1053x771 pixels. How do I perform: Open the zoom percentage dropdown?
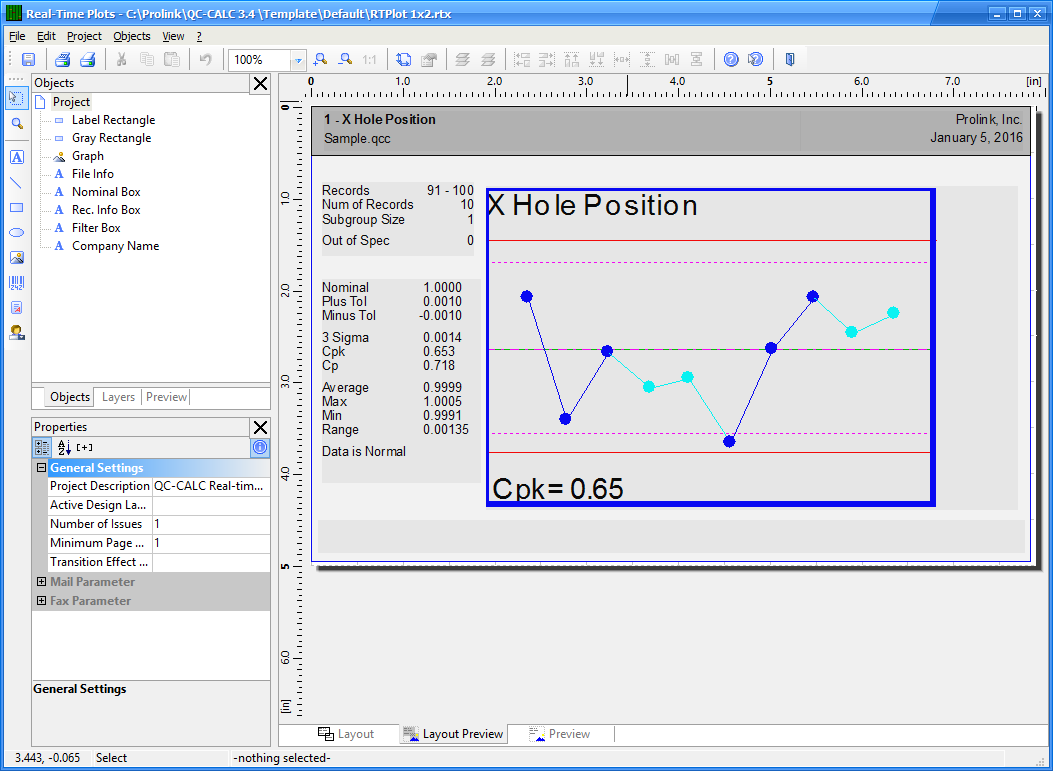[x=297, y=59]
